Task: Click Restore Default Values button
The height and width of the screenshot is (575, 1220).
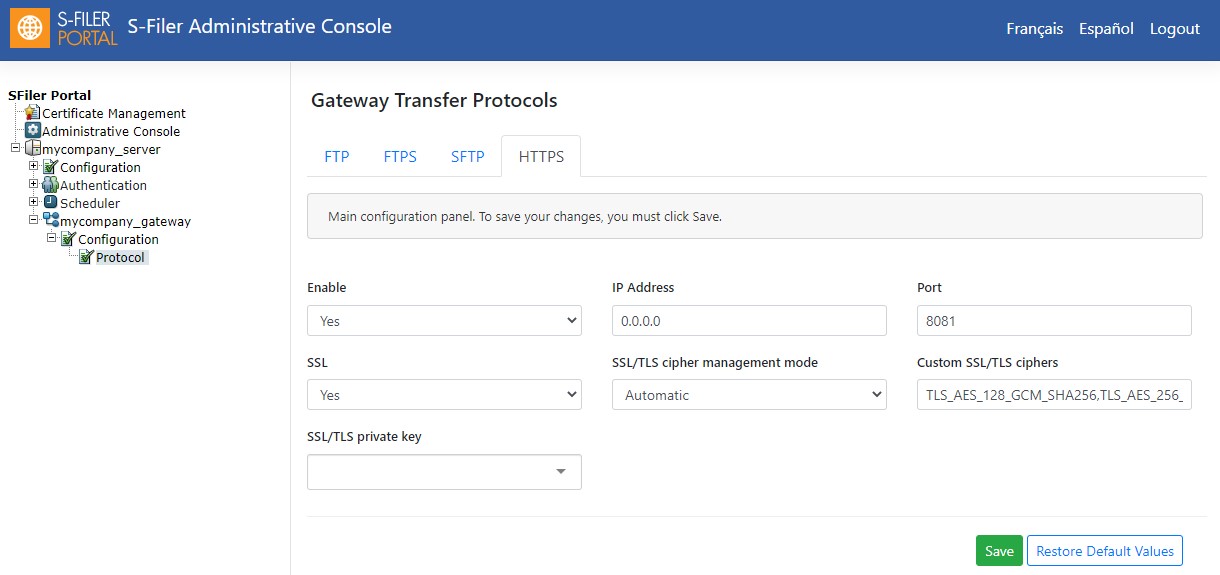Action: 1105,551
